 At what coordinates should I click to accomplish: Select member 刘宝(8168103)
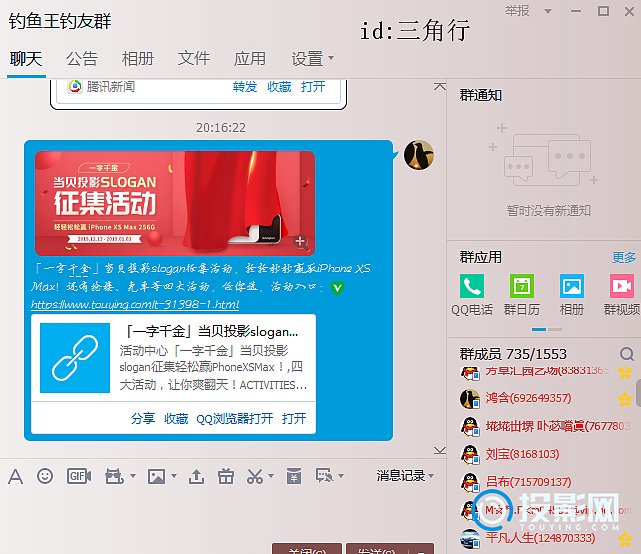coord(522,454)
